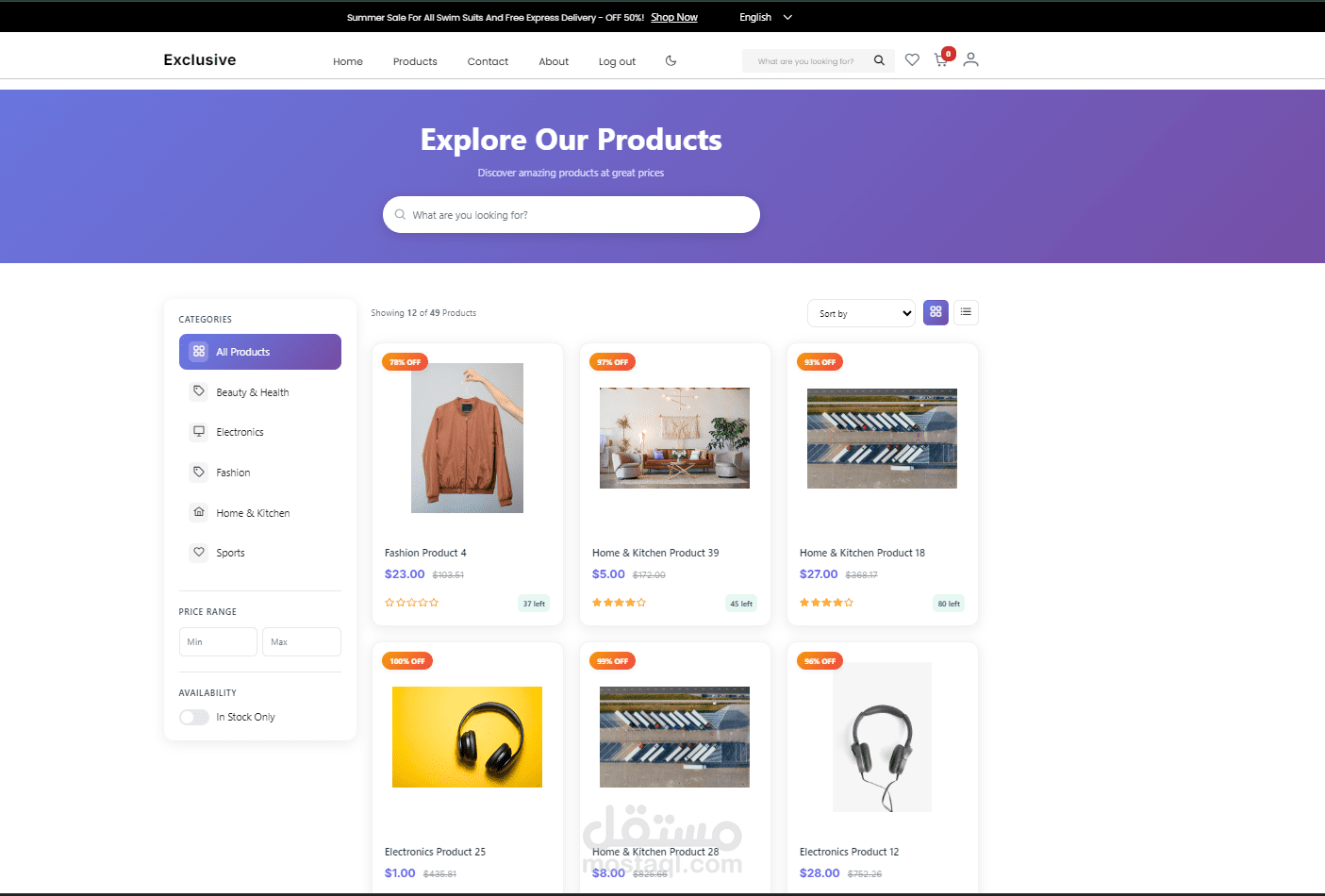Open Fashion Product 4 jacket thumbnail
Image resolution: width=1325 pixels, height=896 pixels.
(x=467, y=438)
